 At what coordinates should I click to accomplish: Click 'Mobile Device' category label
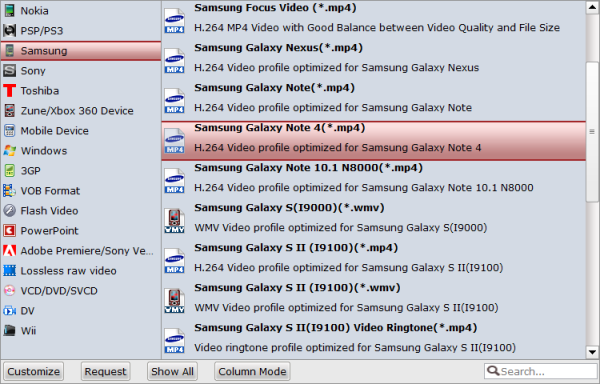55,131
